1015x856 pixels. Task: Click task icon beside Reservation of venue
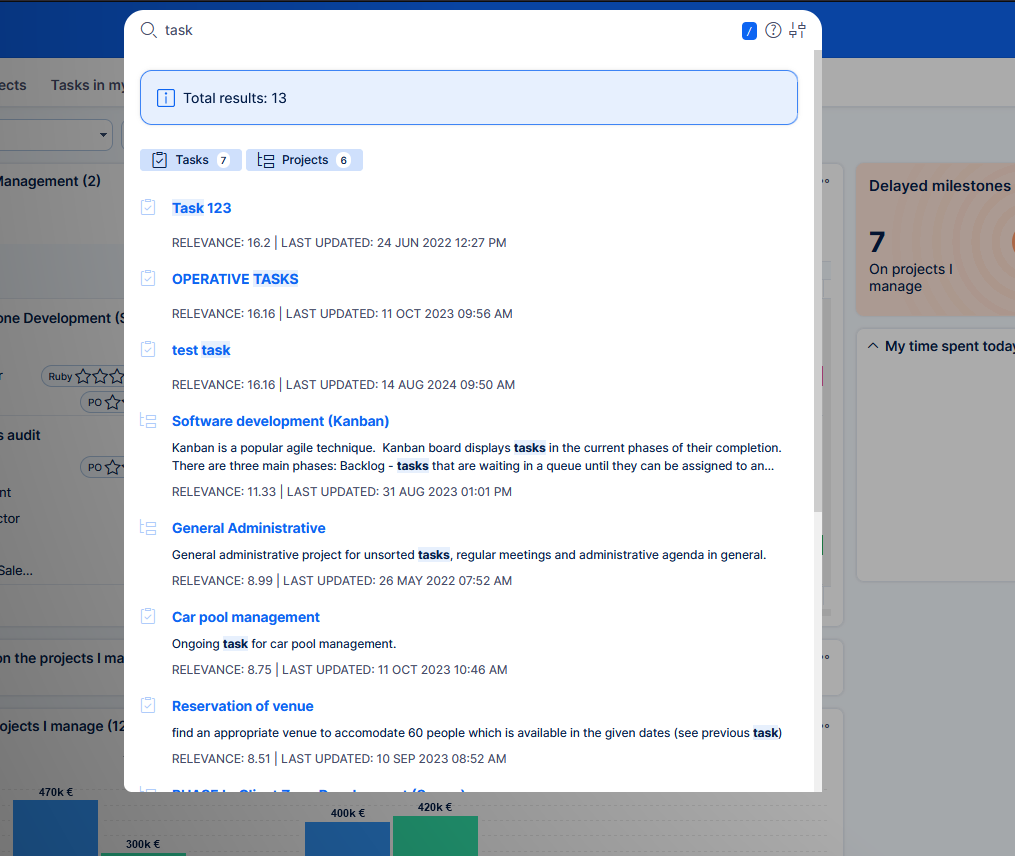click(148, 705)
